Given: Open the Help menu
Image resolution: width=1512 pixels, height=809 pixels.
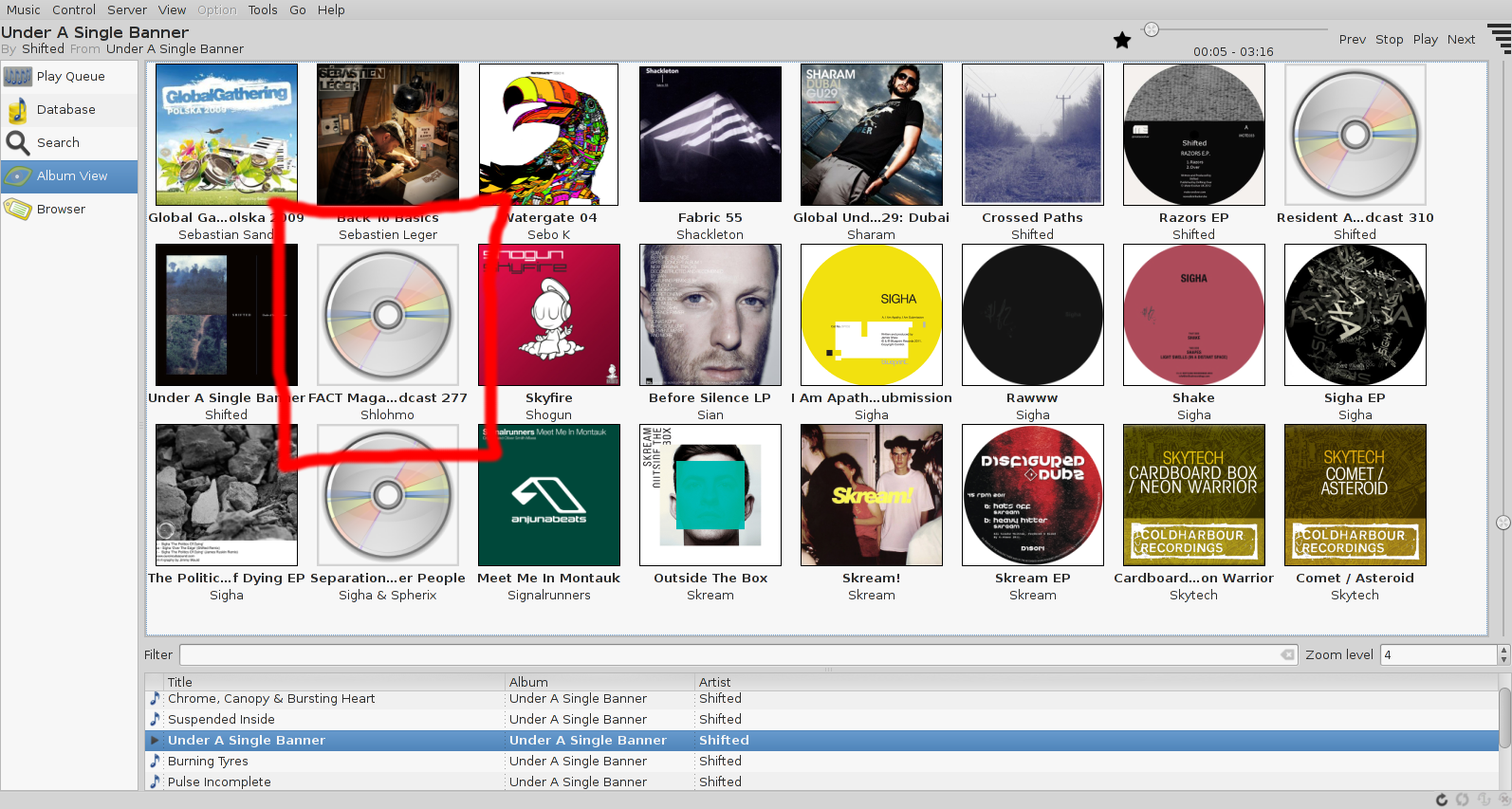Looking at the screenshot, I should (x=331, y=9).
